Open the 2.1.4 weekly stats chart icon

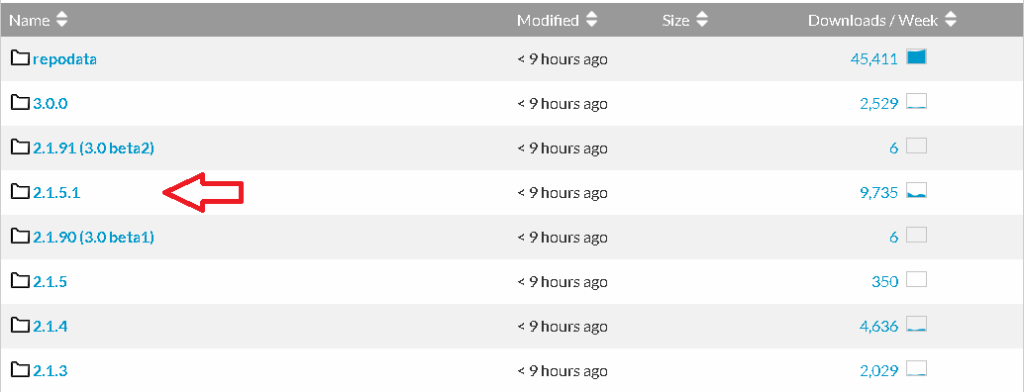(x=917, y=324)
